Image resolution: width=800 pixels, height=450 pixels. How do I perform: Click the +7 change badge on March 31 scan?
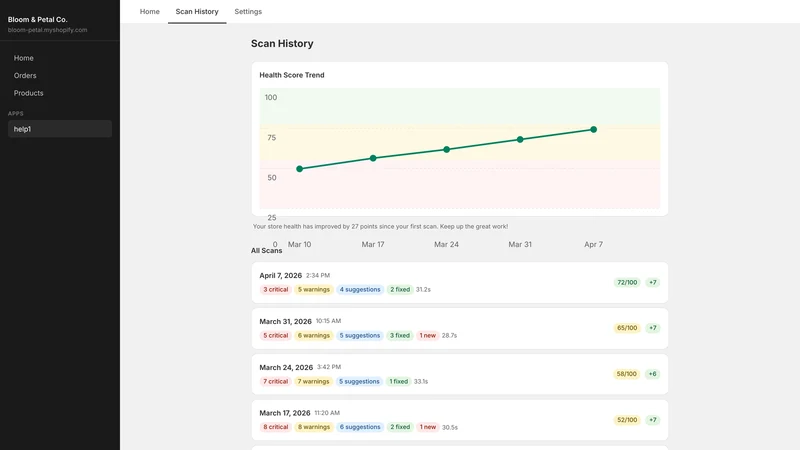pos(653,328)
